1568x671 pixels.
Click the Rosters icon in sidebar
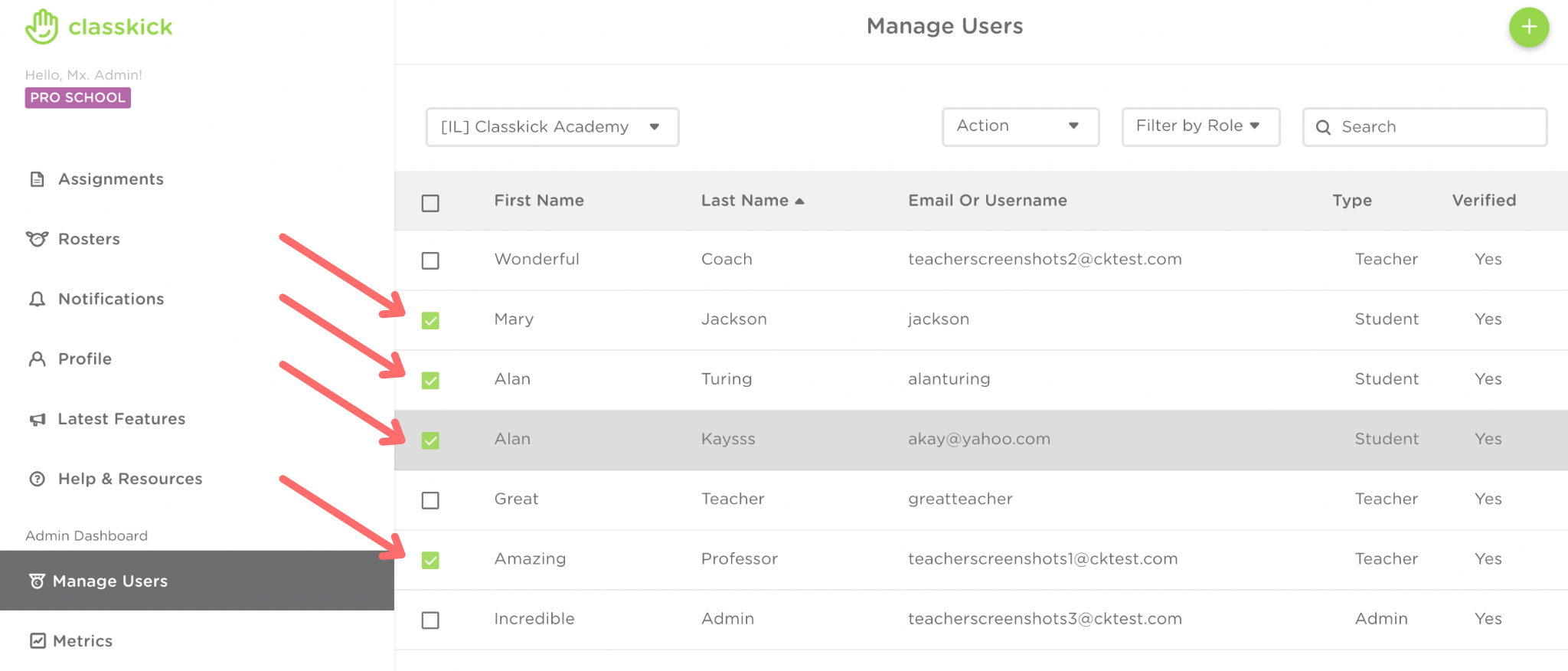click(37, 239)
